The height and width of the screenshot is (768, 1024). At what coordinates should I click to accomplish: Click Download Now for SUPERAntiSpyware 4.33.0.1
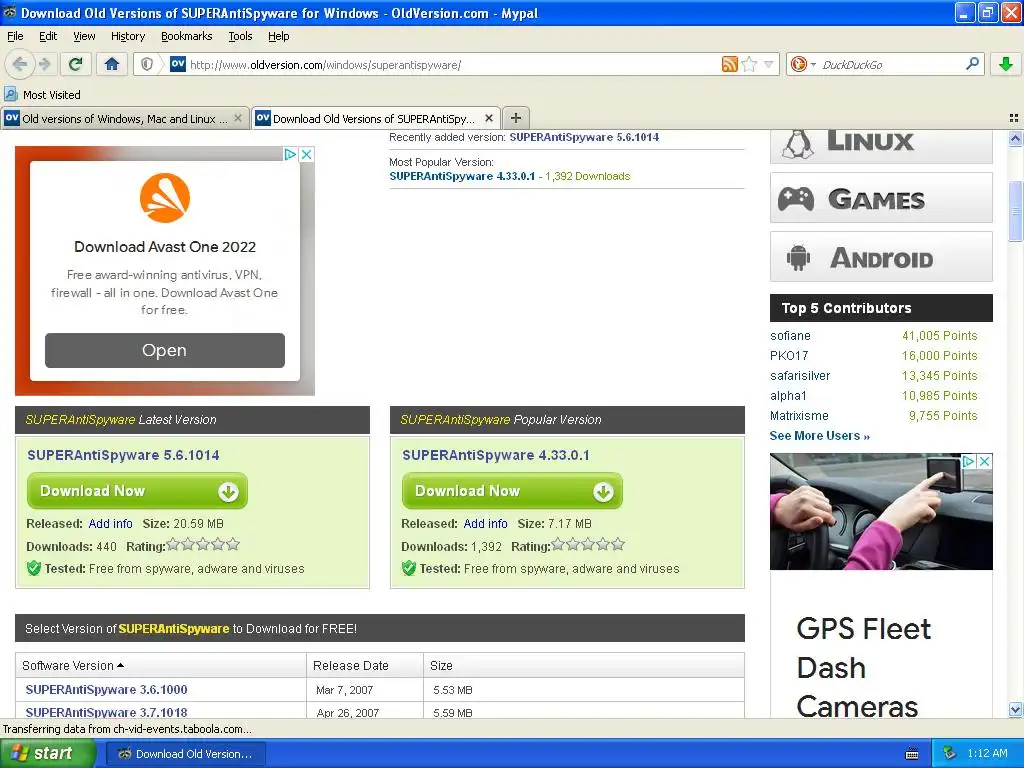pyautogui.click(x=512, y=490)
